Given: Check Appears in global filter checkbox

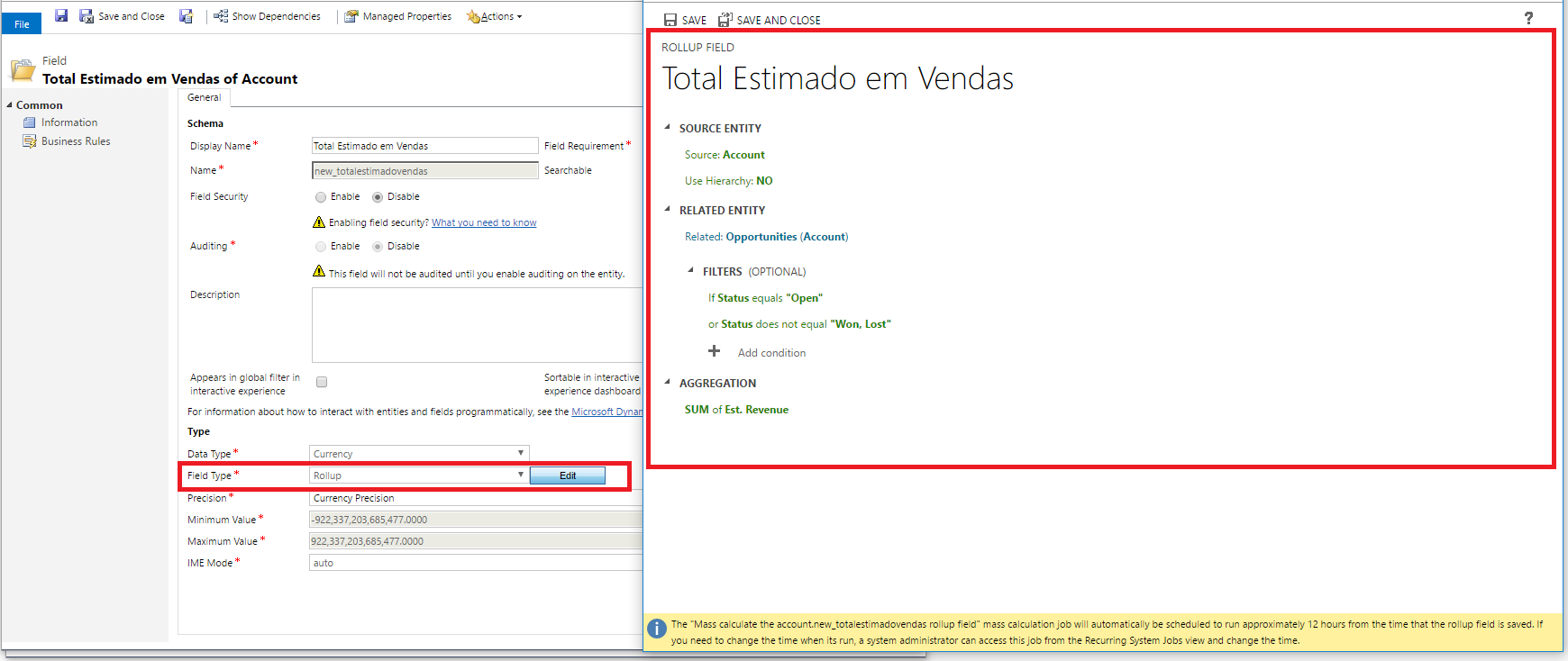Looking at the screenshot, I should point(322,382).
